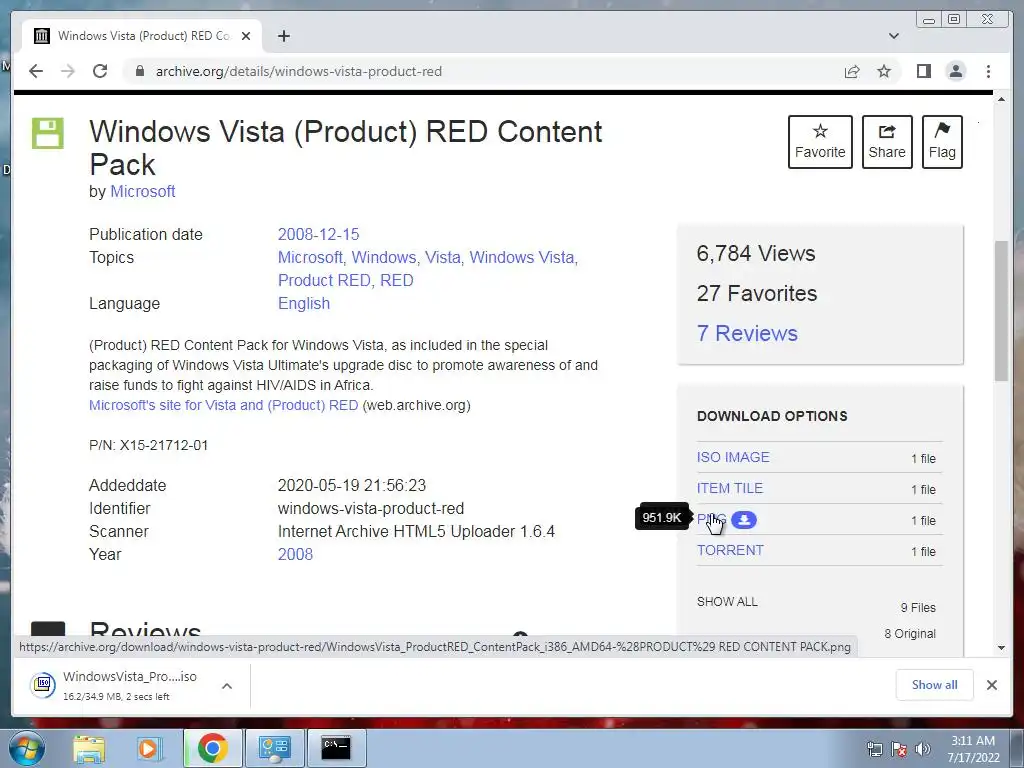Click the DOWNLOAD OPTIONS heading
Screen dimensions: 1024x768
[x=772, y=416]
